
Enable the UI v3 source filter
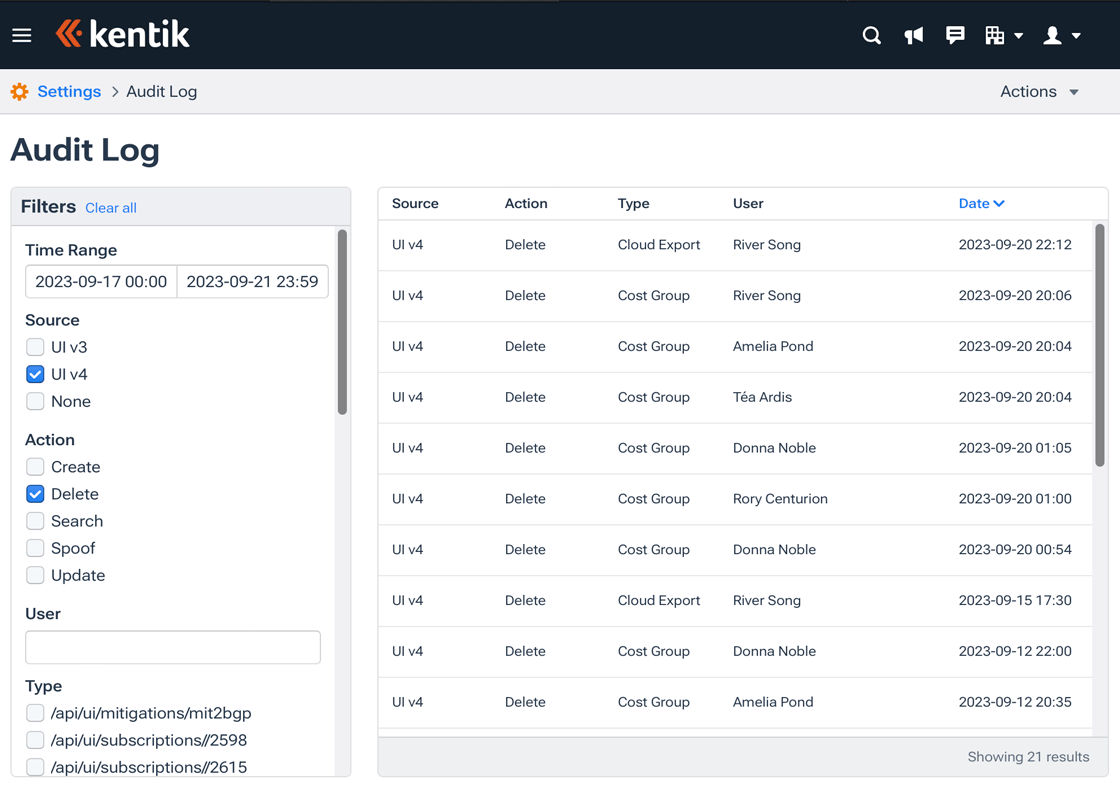point(33,347)
